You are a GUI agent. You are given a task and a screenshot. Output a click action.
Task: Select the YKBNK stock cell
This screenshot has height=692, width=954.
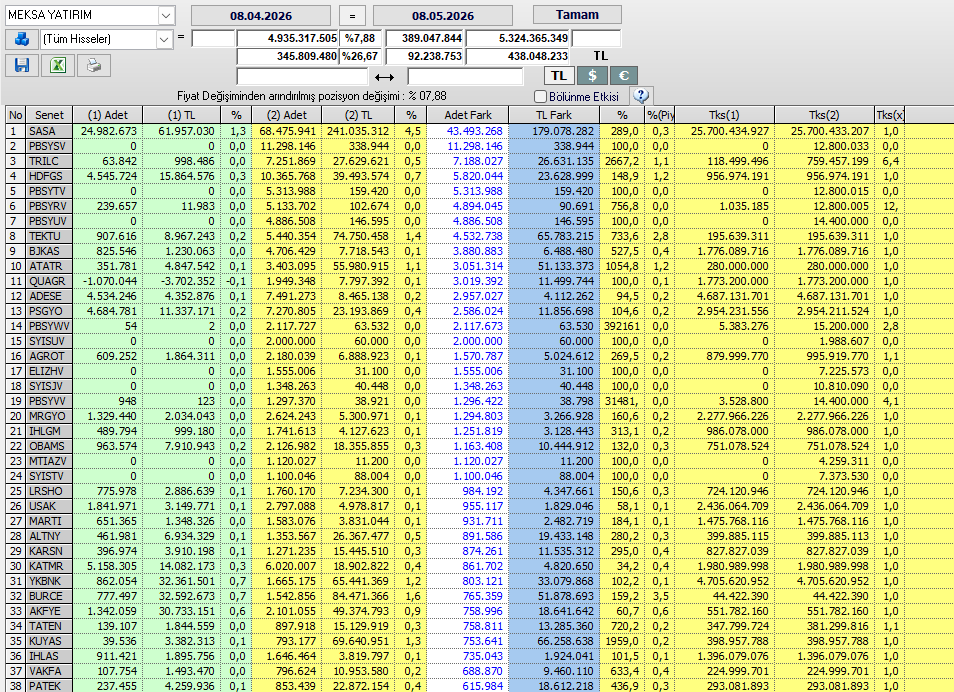point(49,581)
